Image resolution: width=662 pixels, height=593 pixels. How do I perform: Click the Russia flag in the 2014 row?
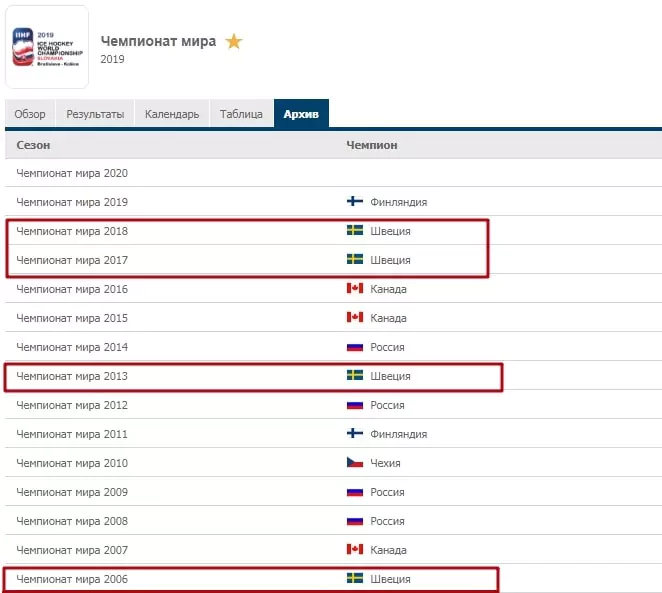(355, 347)
